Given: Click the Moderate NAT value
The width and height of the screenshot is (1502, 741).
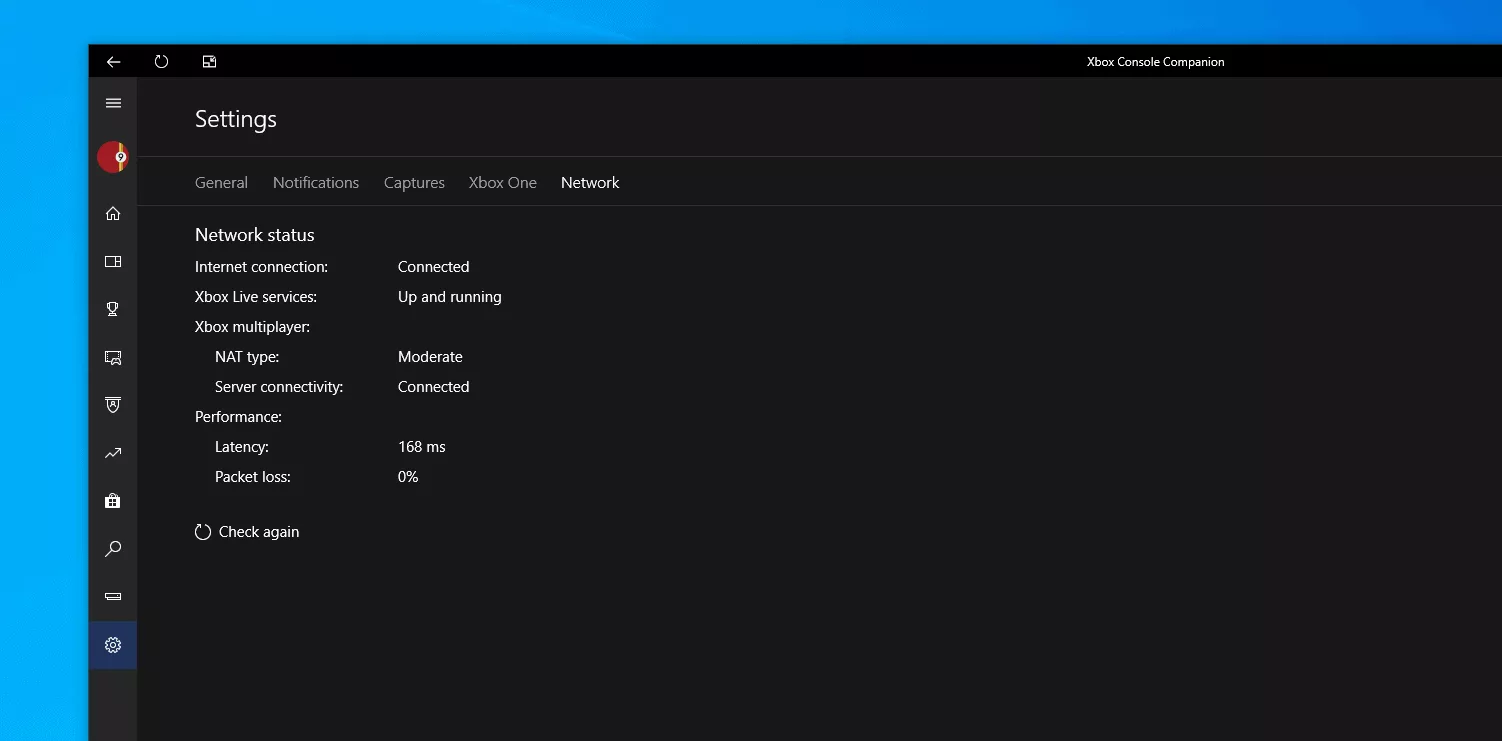Looking at the screenshot, I should click(x=430, y=357).
